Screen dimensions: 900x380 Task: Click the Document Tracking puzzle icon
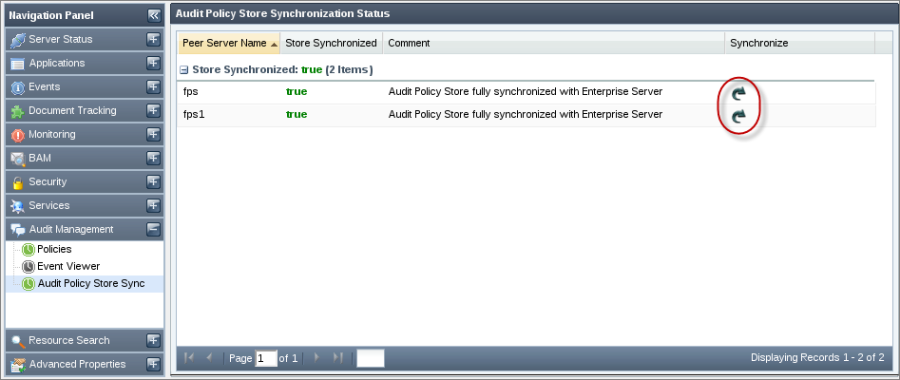18,111
